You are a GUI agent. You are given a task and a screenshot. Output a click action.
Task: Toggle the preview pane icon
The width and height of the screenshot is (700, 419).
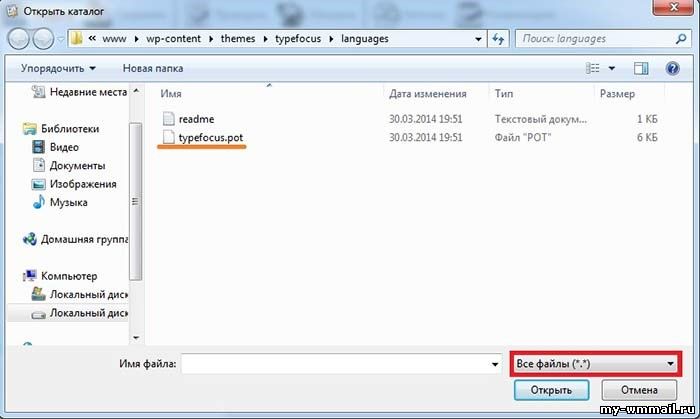pos(641,68)
